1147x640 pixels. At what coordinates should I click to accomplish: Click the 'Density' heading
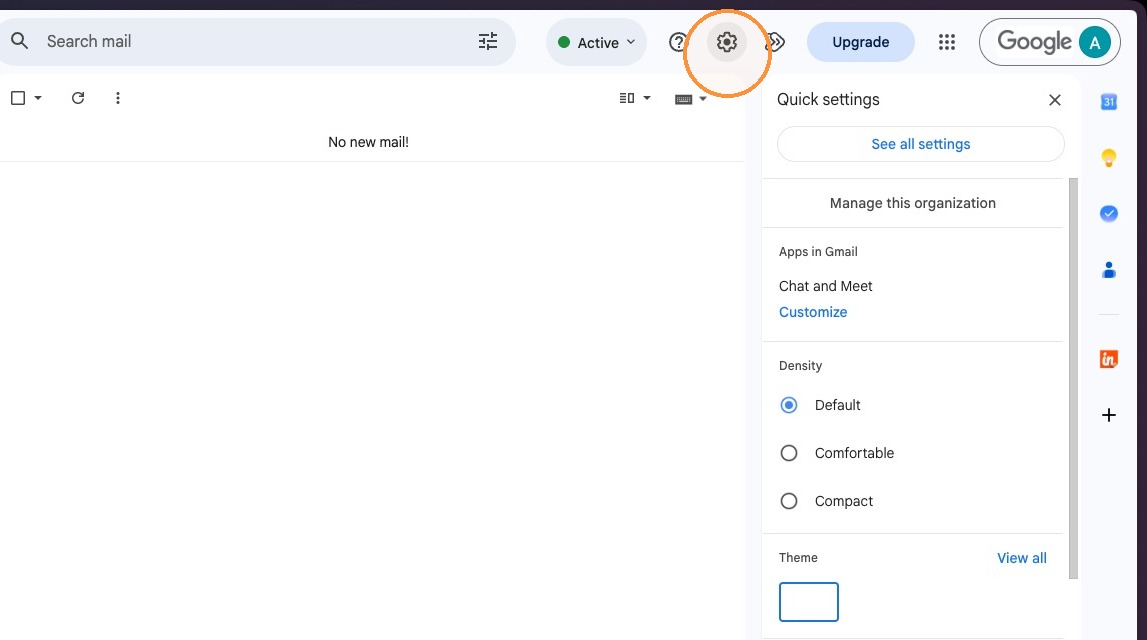[800, 366]
